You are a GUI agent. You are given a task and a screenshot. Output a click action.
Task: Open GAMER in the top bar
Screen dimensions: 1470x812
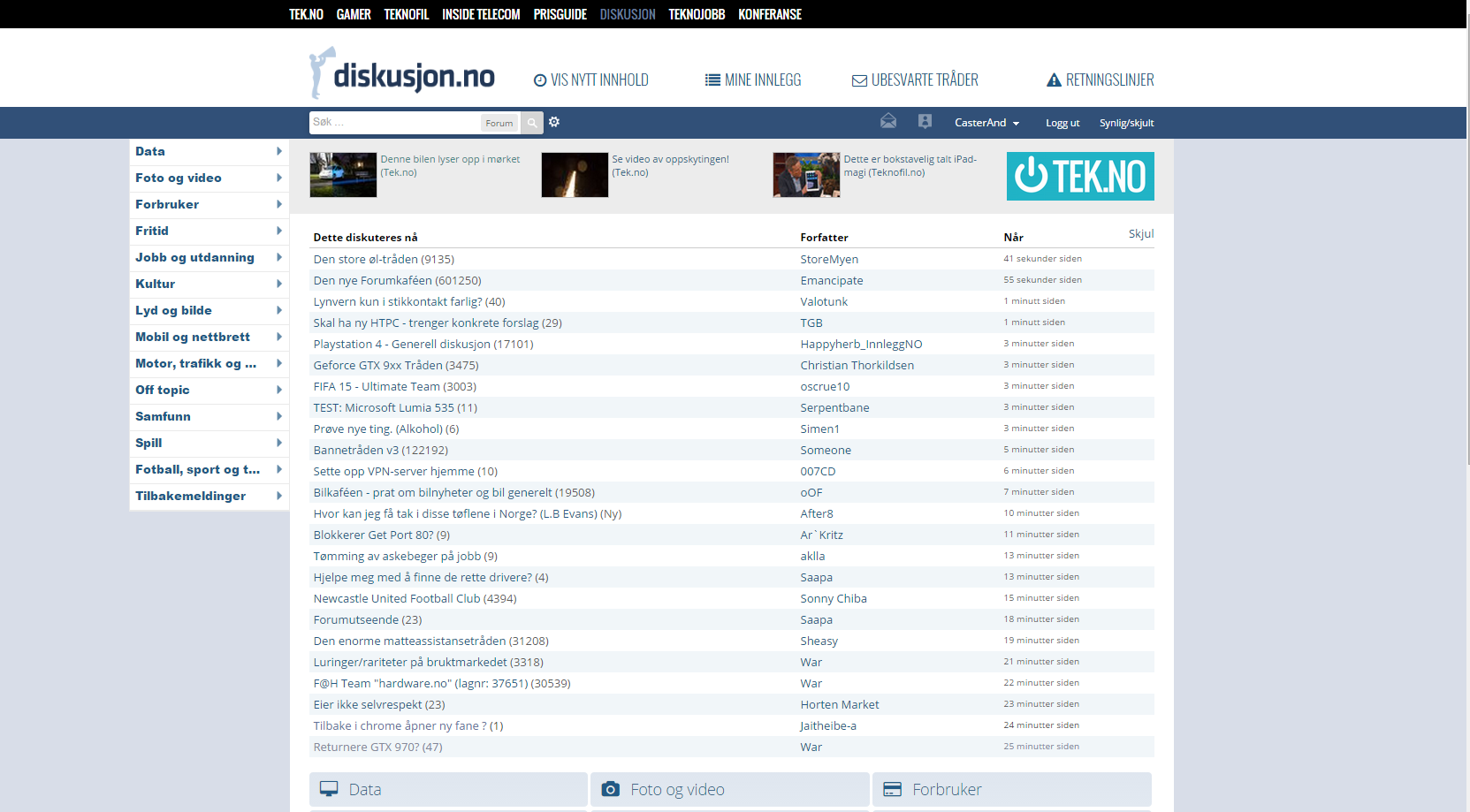(x=354, y=14)
